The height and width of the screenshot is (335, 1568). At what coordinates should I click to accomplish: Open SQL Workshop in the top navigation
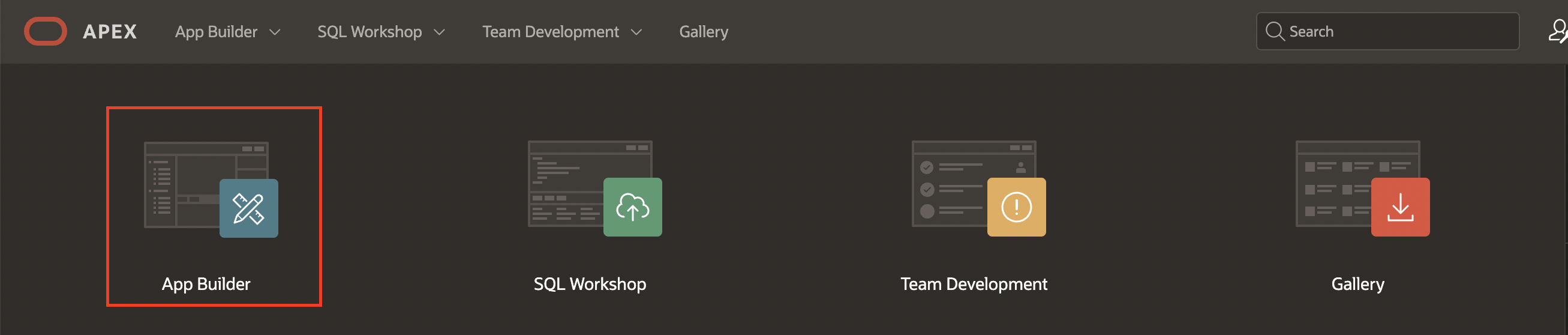(370, 32)
